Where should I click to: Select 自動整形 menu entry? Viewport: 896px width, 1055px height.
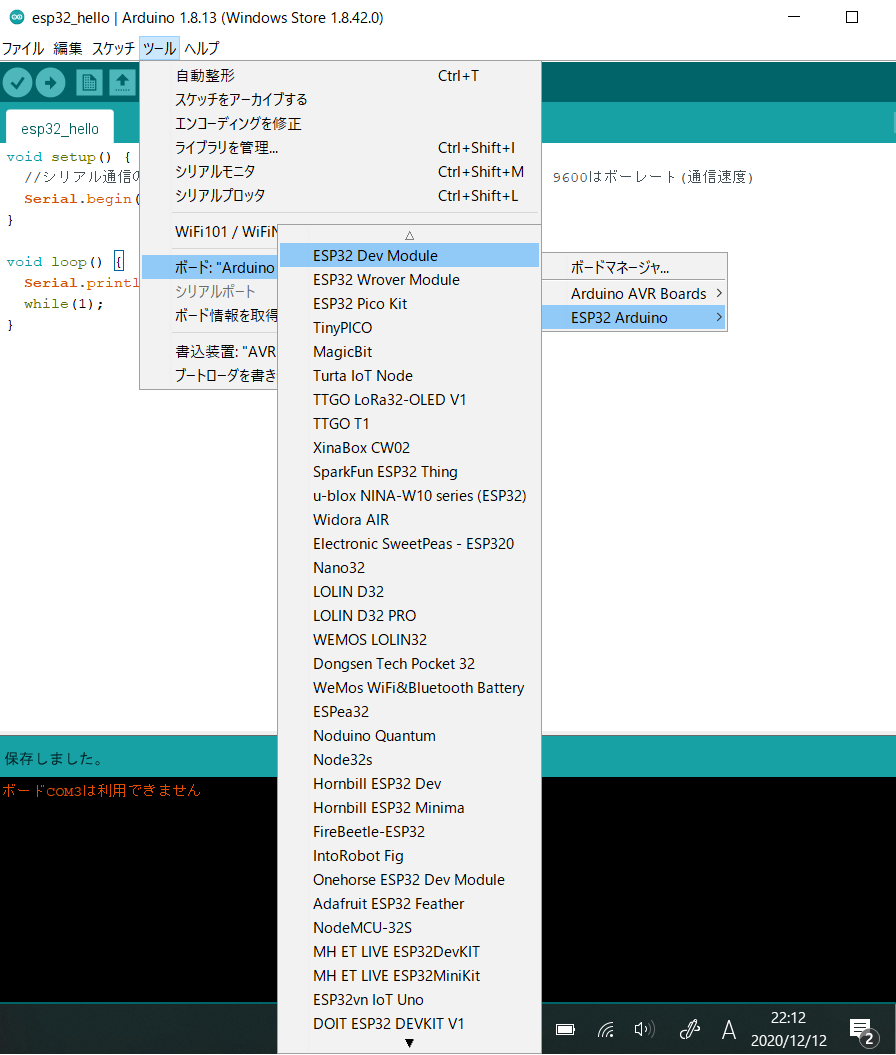(x=340, y=75)
